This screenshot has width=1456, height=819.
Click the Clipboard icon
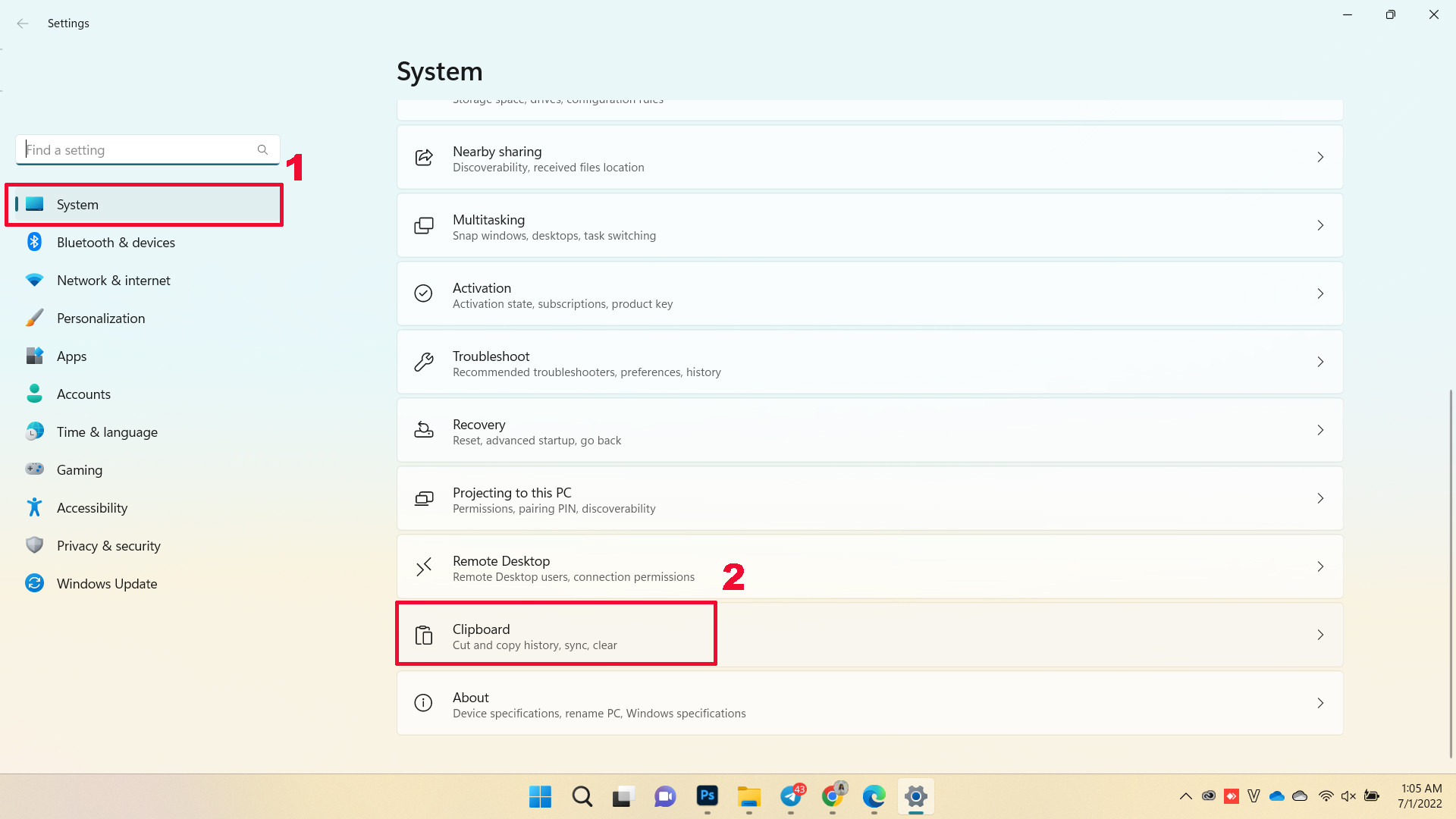point(424,635)
